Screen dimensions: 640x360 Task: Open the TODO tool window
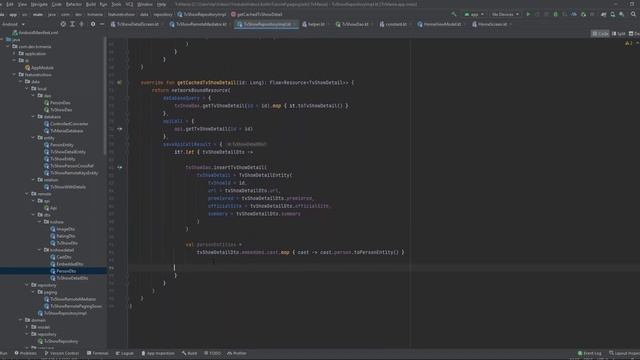pyautogui.click(x=212, y=353)
